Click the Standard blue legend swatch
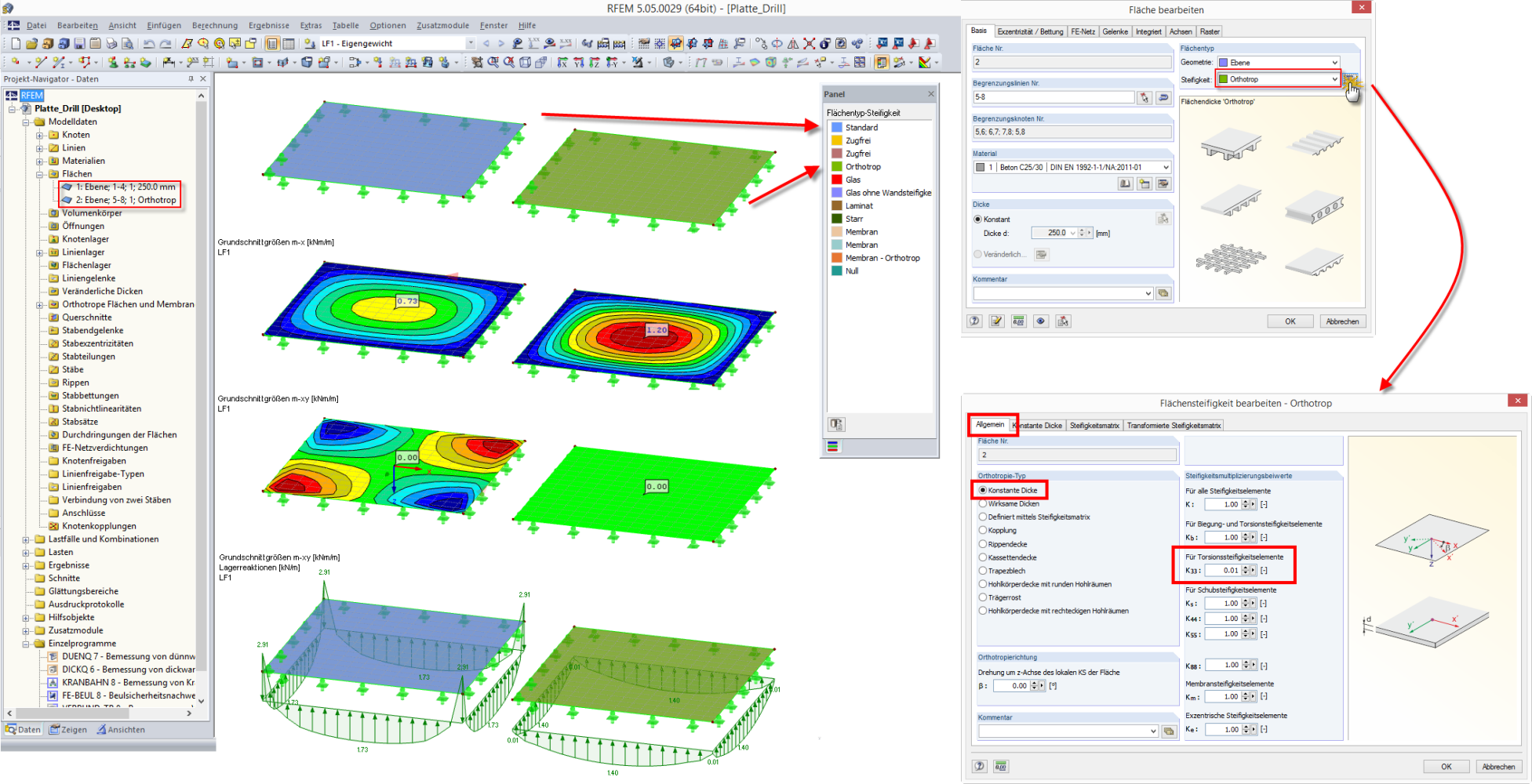This screenshot has width=1532, height=784. [836, 127]
